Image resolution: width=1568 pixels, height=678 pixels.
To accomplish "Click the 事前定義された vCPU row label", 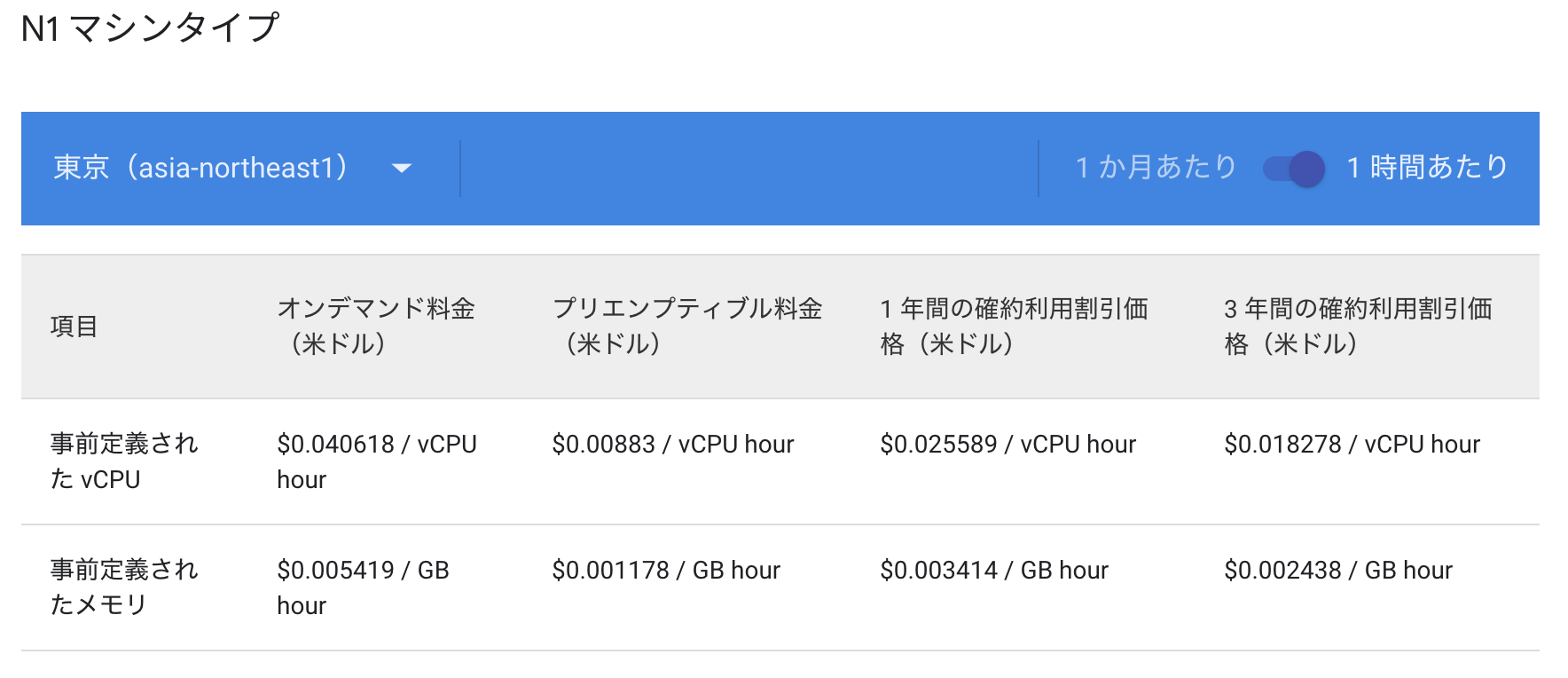I will pyautogui.click(x=124, y=461).
